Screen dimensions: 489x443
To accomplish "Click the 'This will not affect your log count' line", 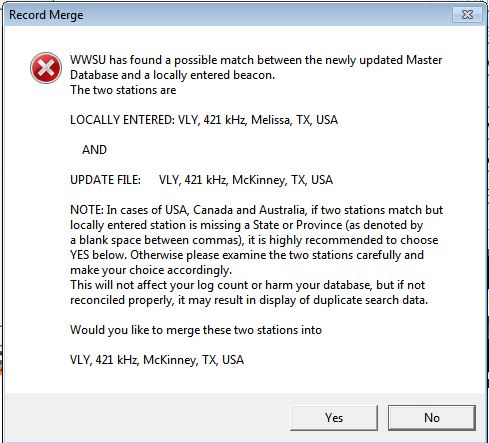I will tap(247, 285).
